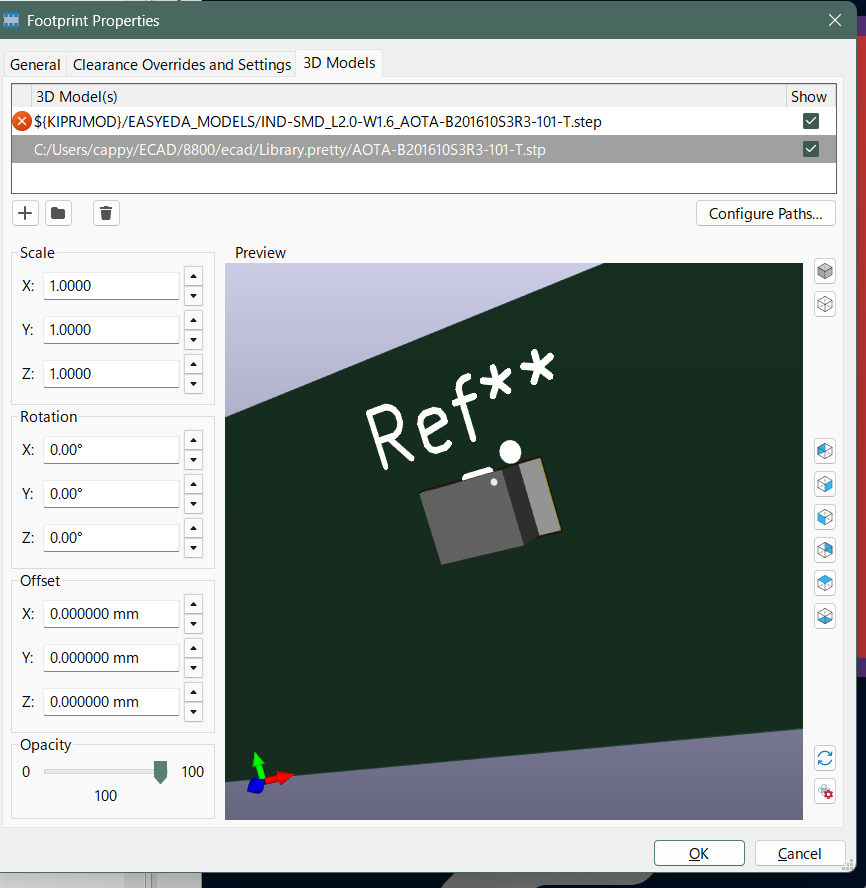Click the Opacity slider handle
The width and height of the screenshot is (866, 888).
pyautogui.click(x=160, y=771)
